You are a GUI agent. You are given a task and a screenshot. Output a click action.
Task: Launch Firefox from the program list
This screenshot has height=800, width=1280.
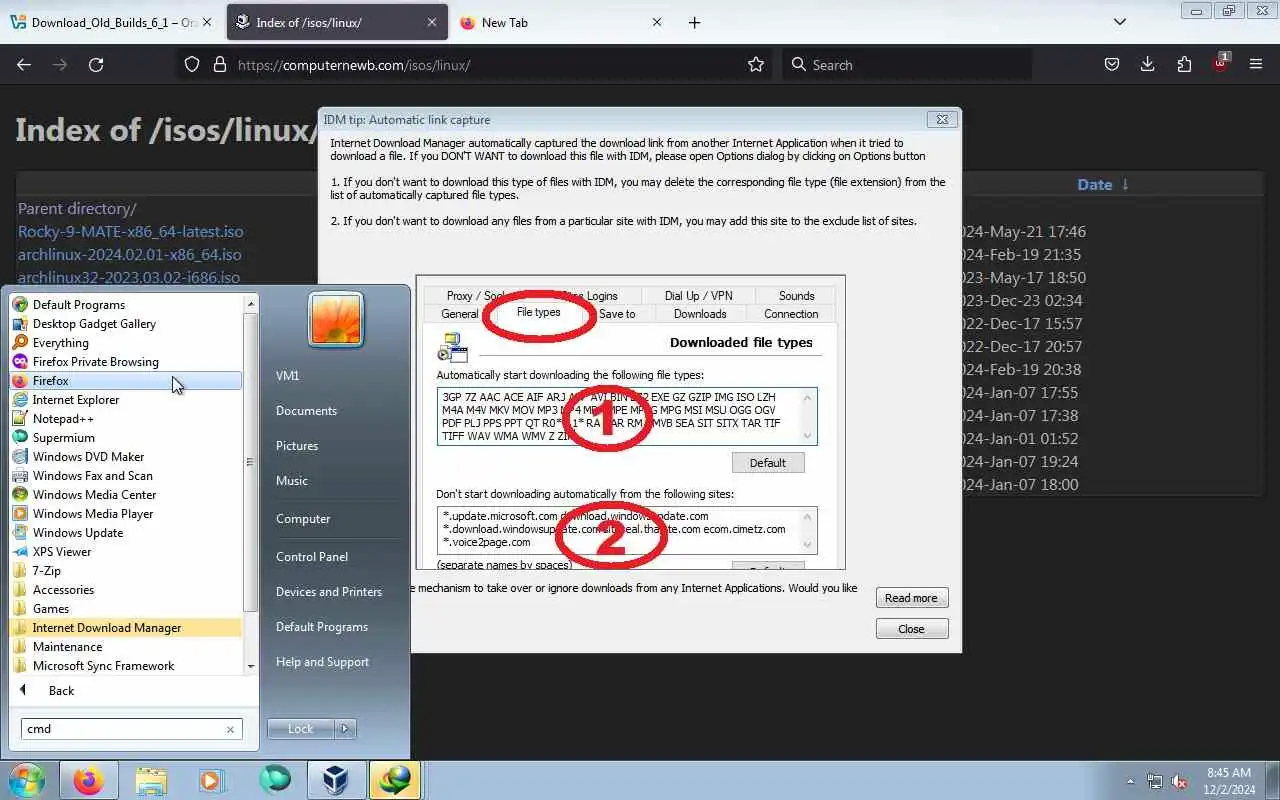(x=126, y=381)
